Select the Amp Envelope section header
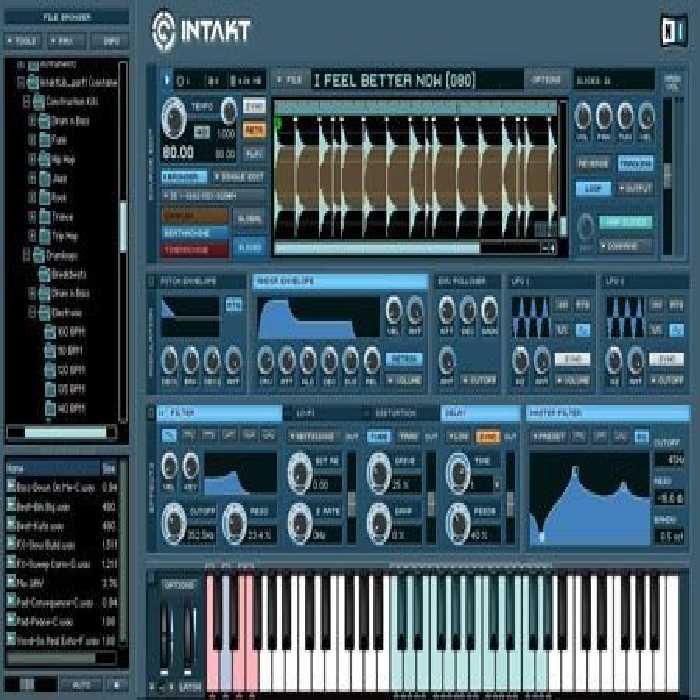This screenshot has height=700, width=700. click(x=340, y=281)
